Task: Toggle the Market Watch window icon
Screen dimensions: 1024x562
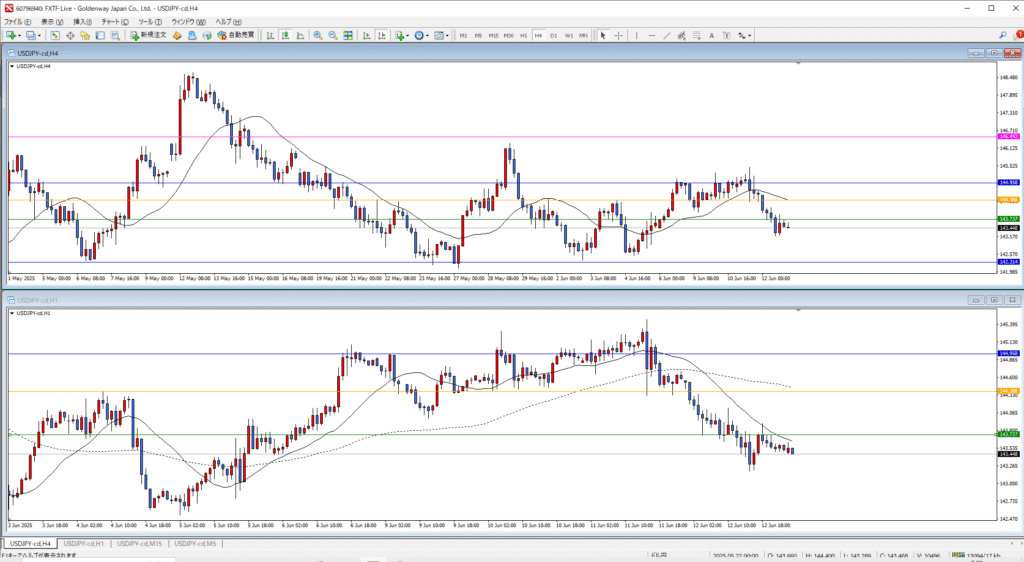Action: pyautogui.click(x=55, y=35)
